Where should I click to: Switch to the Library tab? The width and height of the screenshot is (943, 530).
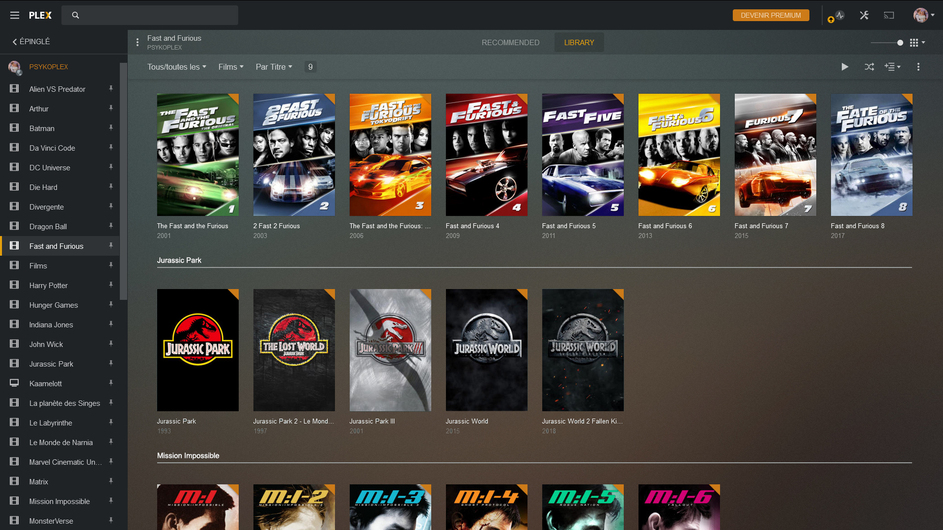coord(579,43)
